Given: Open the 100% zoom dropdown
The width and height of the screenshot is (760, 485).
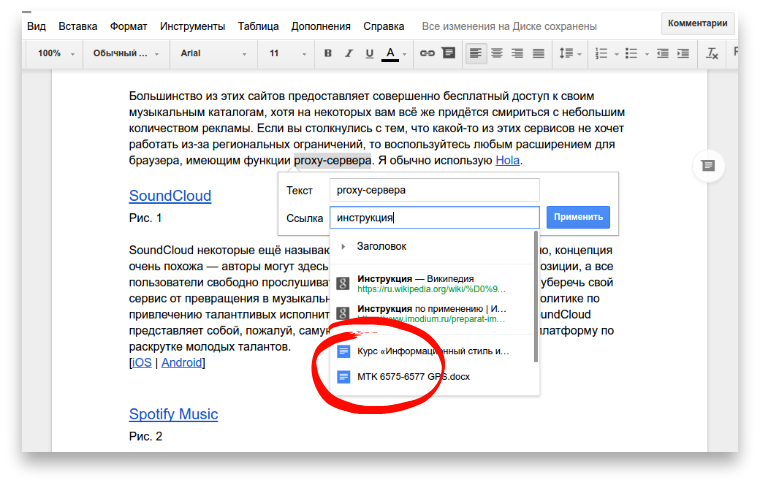Looking at the screenshot, I should [56, 53].
